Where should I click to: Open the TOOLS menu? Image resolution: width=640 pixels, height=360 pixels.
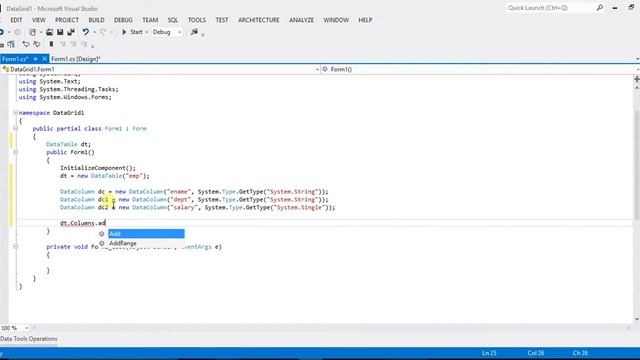coord(197,20)
